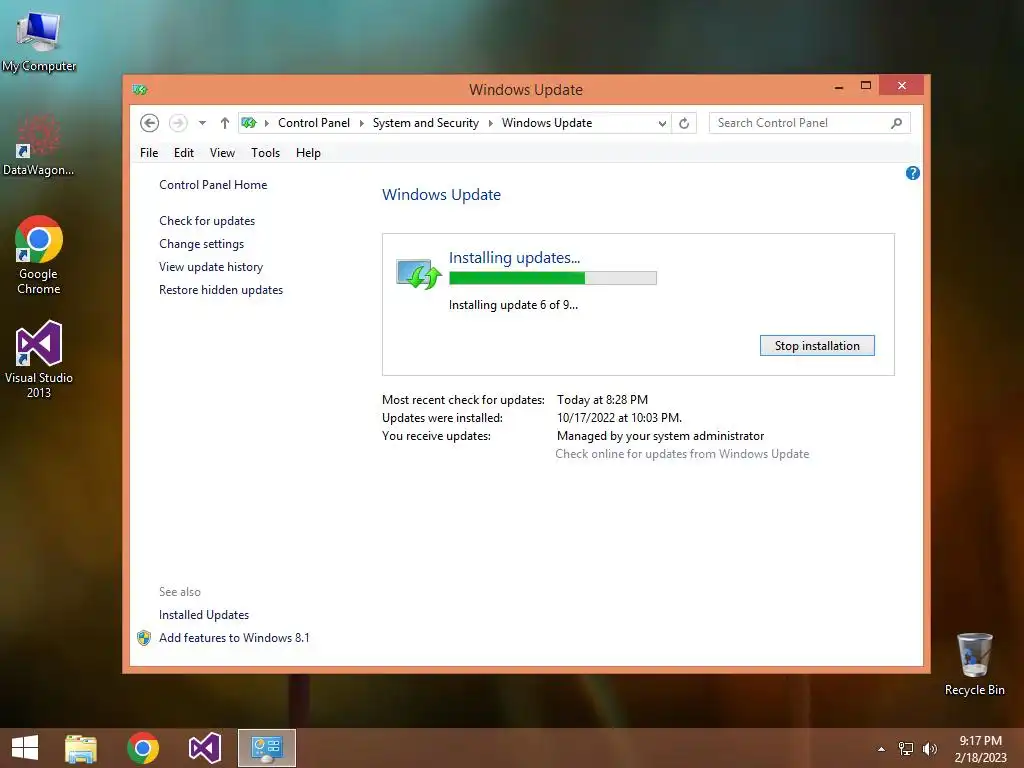Open recent locations dropdown arrow
The height and width of the screenshot is (768, 1024).
202,123
